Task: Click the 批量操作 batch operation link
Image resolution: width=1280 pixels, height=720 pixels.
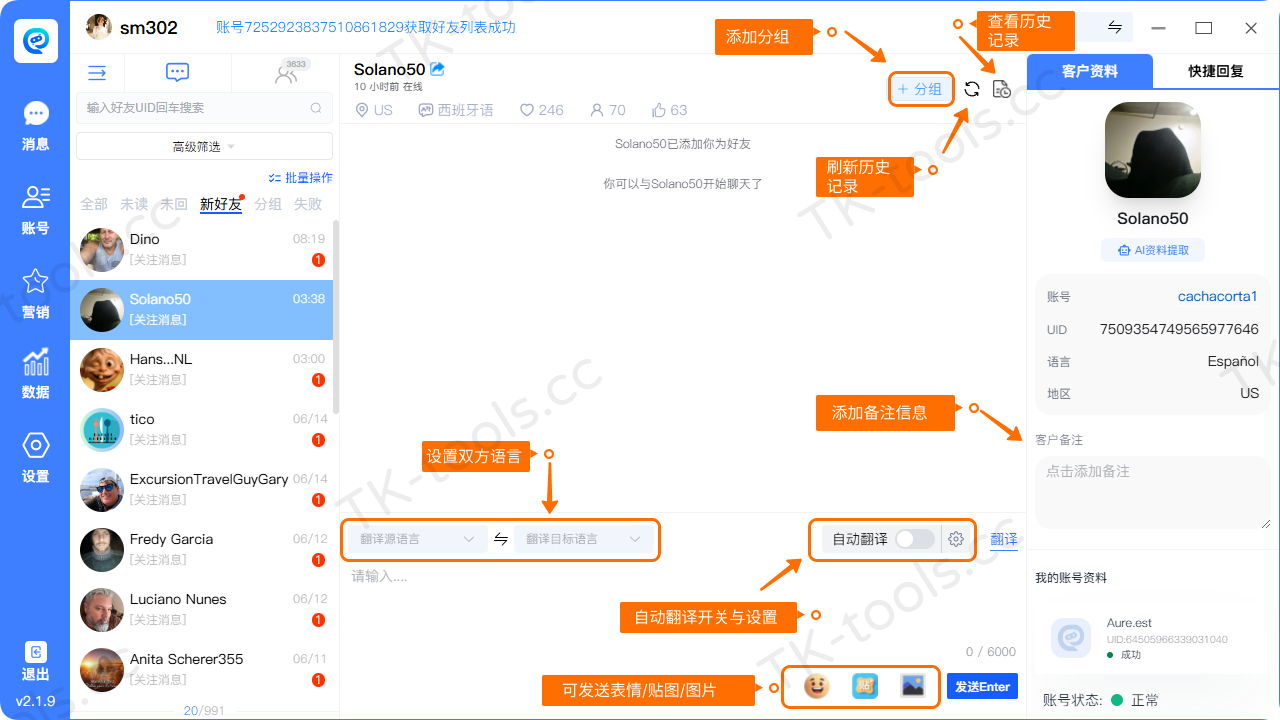Action: coord(301,177)
